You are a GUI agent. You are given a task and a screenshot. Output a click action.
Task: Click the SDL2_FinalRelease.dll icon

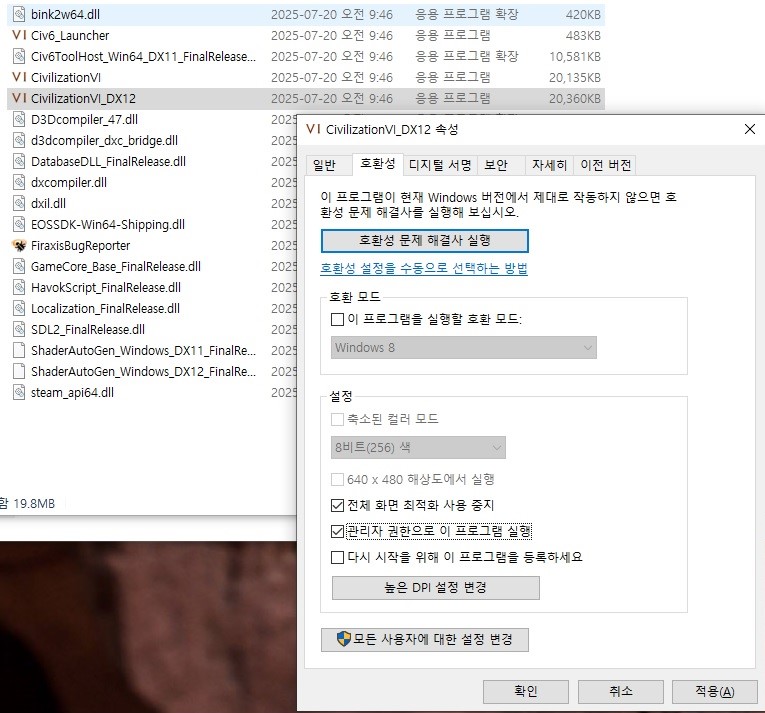pos(19,329)
